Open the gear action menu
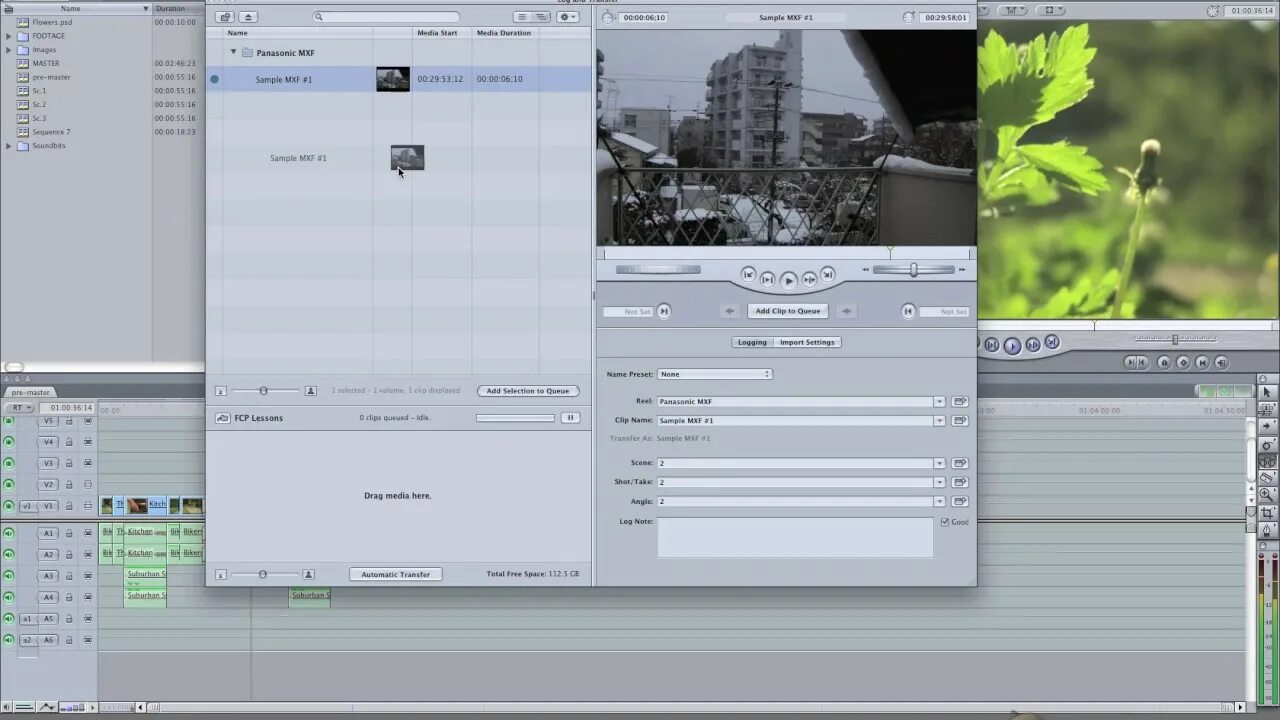Screen dimensions: 1280x720 568,17
